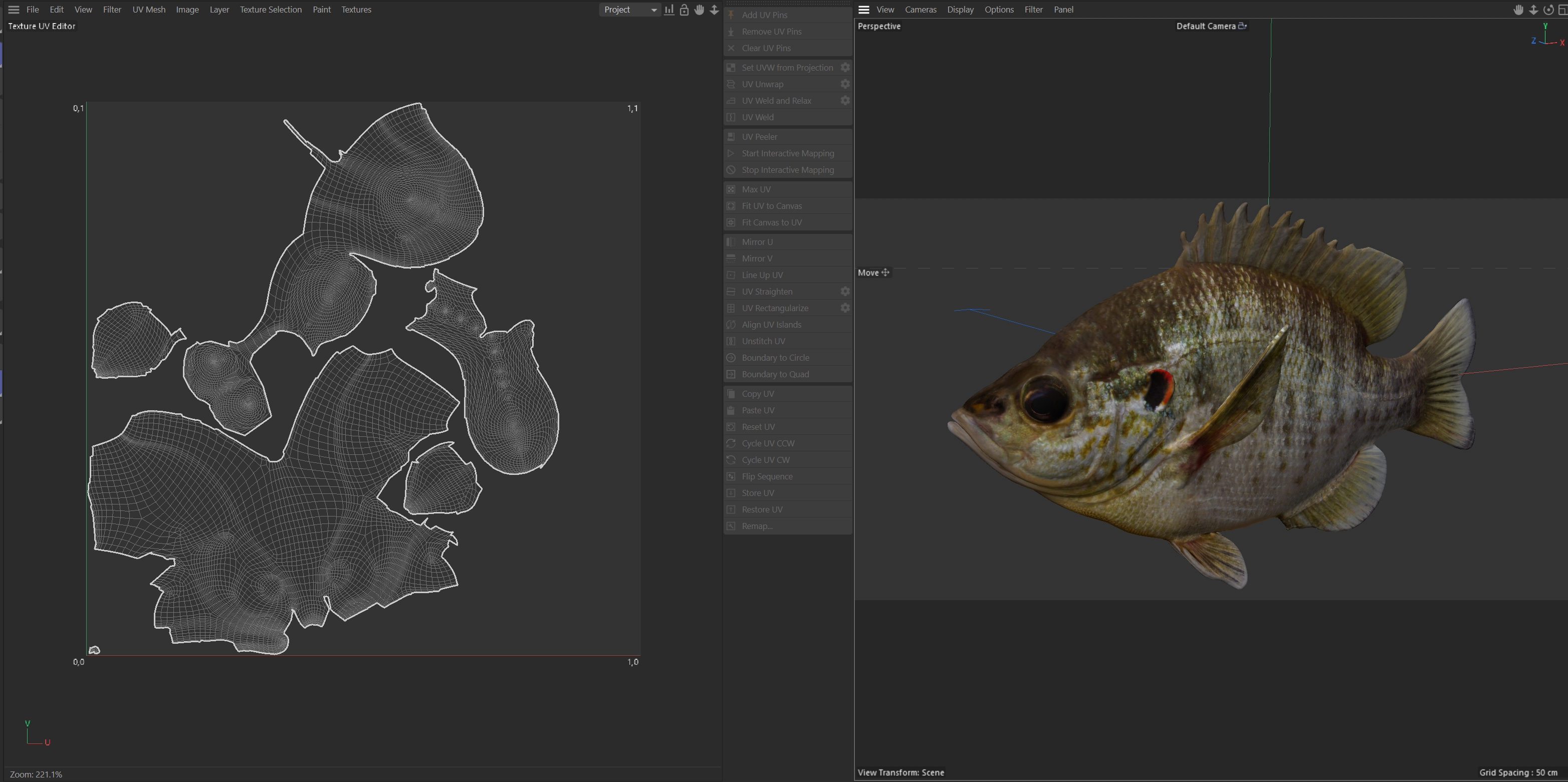Open Set UVW from Projection gear

pyautogui.click(x=845, y=68)
